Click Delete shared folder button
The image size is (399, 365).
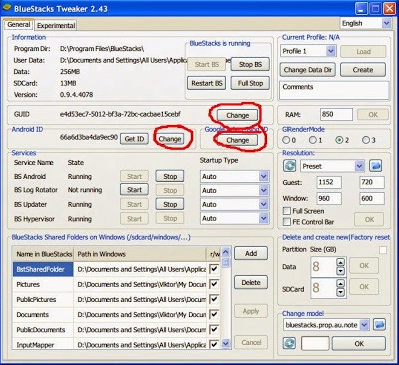(251, 282)
